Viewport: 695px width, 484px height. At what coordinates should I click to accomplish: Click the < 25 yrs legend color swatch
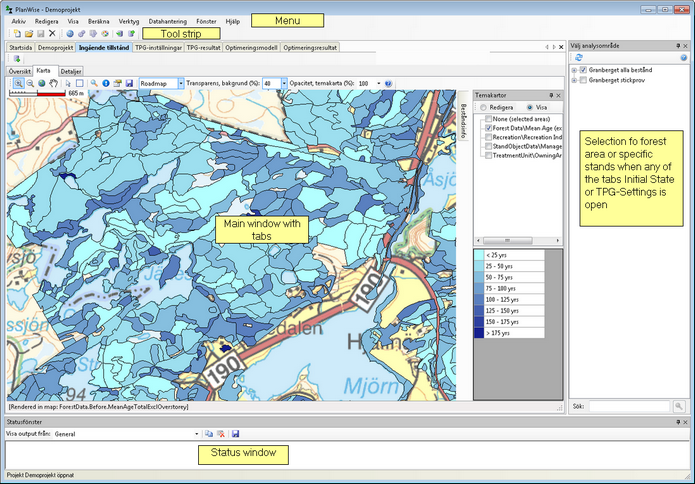tap(479, 255)
